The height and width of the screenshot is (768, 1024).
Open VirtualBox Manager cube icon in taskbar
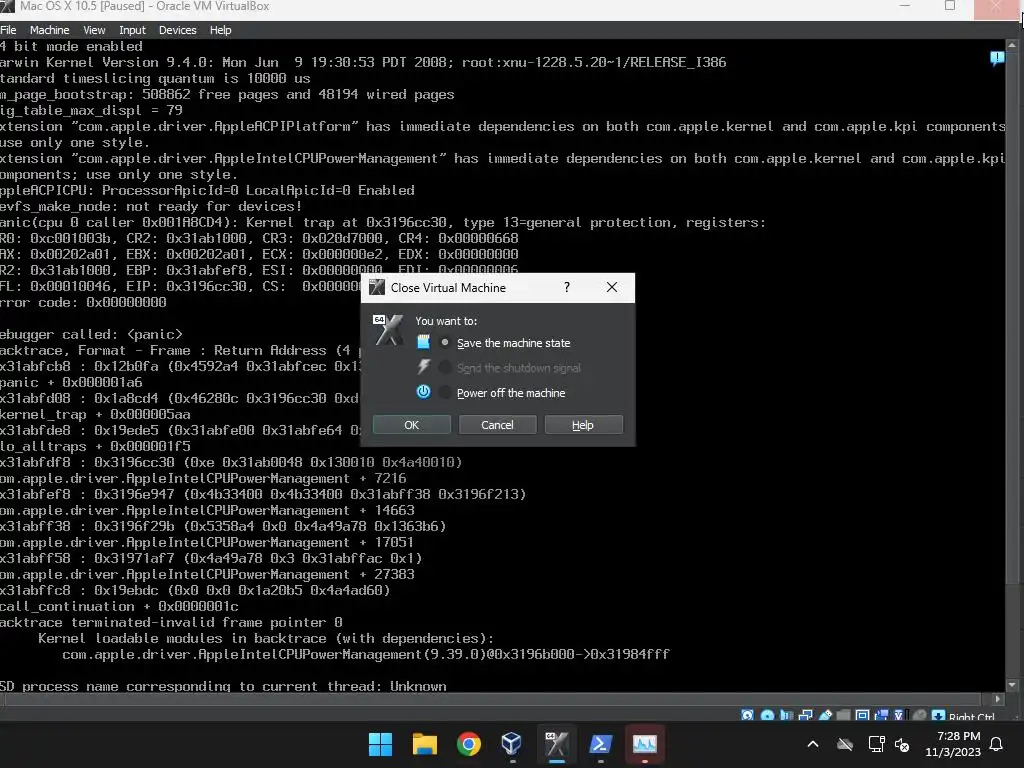tap(511, 744)
